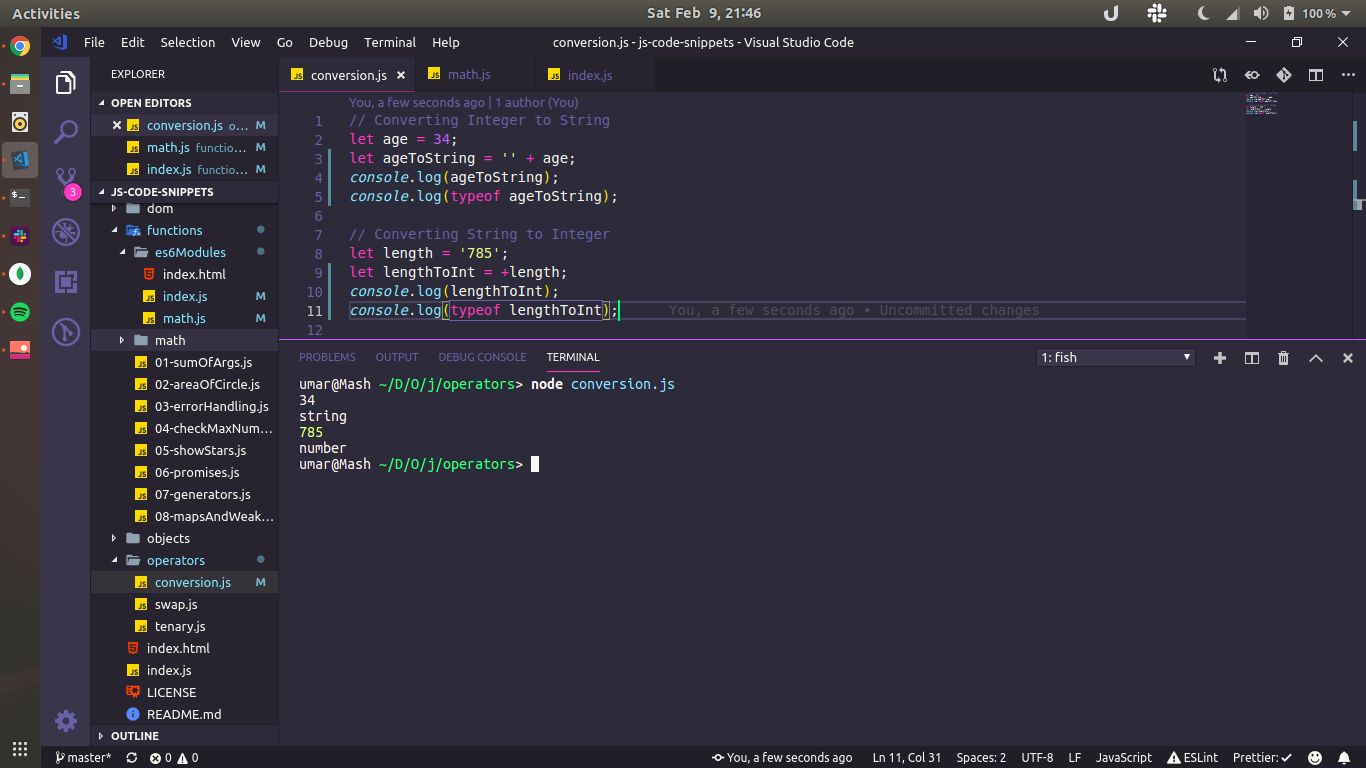Open the File menu
Image resolution: width=1366 pixels, height=768 pixels.
pos(94,42)
